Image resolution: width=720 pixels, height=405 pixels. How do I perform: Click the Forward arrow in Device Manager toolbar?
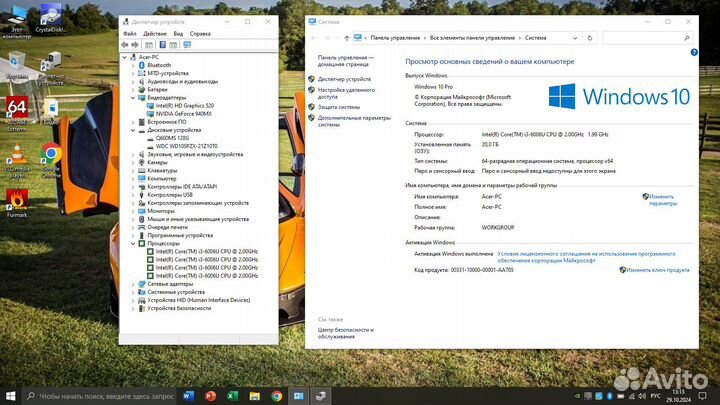pyautogui.click(x=135, y=45)
